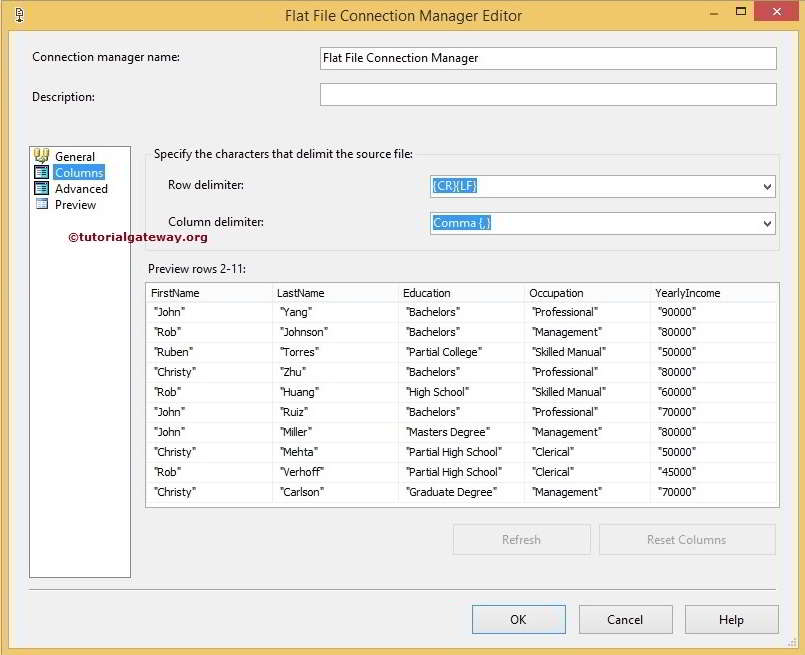Screen dimensions: 805x655
Task: Click the Refresh button
Action: pos(521,539)
